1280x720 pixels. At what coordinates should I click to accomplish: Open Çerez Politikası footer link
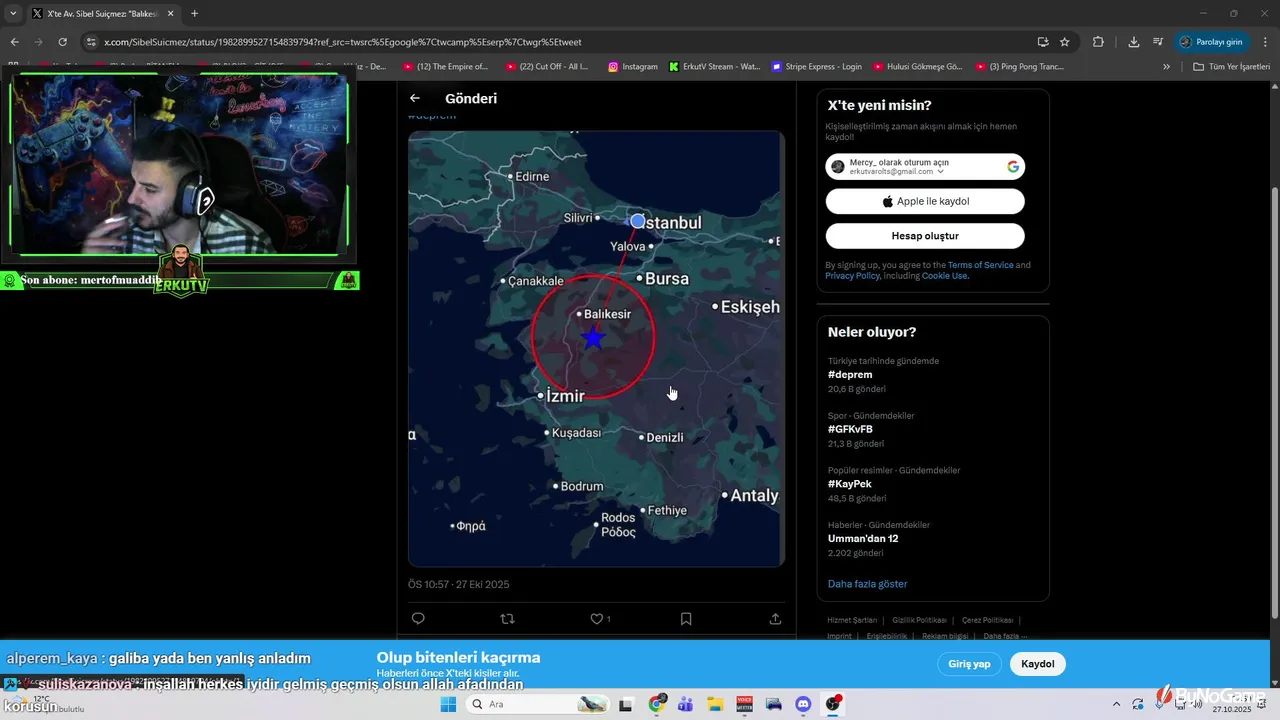987,620
